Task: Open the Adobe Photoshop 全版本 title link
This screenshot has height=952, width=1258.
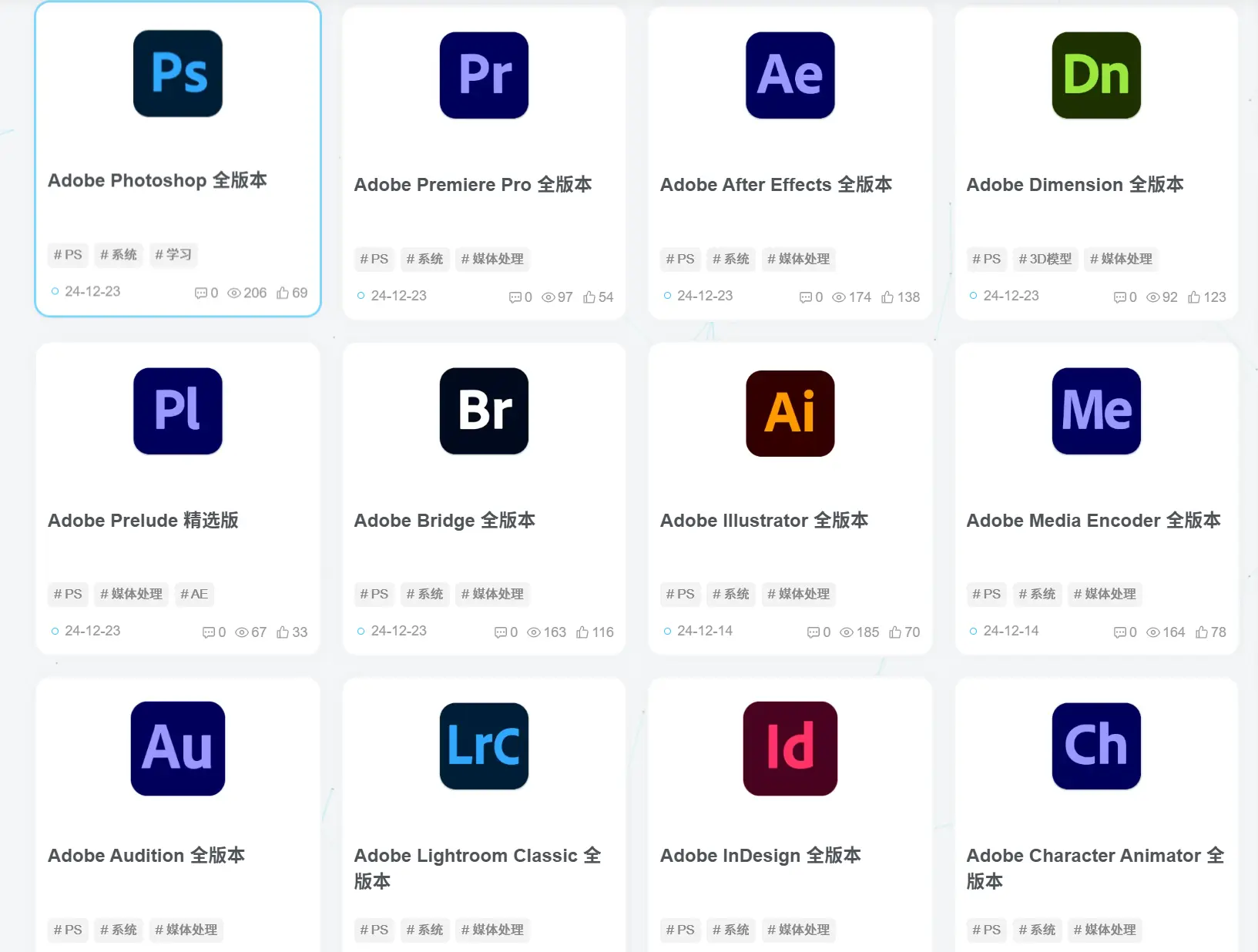Action: click(157, 180)
